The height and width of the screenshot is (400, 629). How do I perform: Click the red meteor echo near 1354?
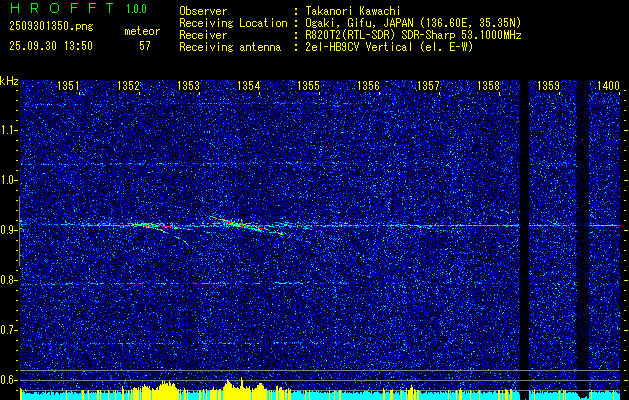point(245,225)
